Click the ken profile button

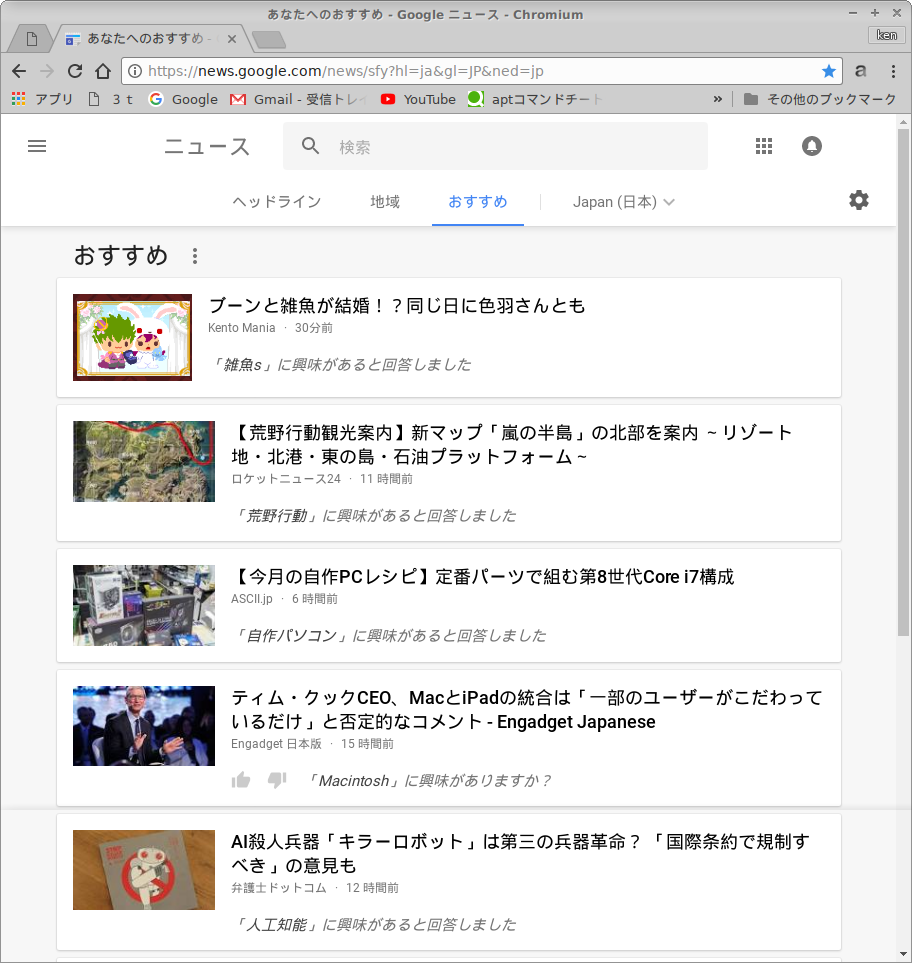886,35
